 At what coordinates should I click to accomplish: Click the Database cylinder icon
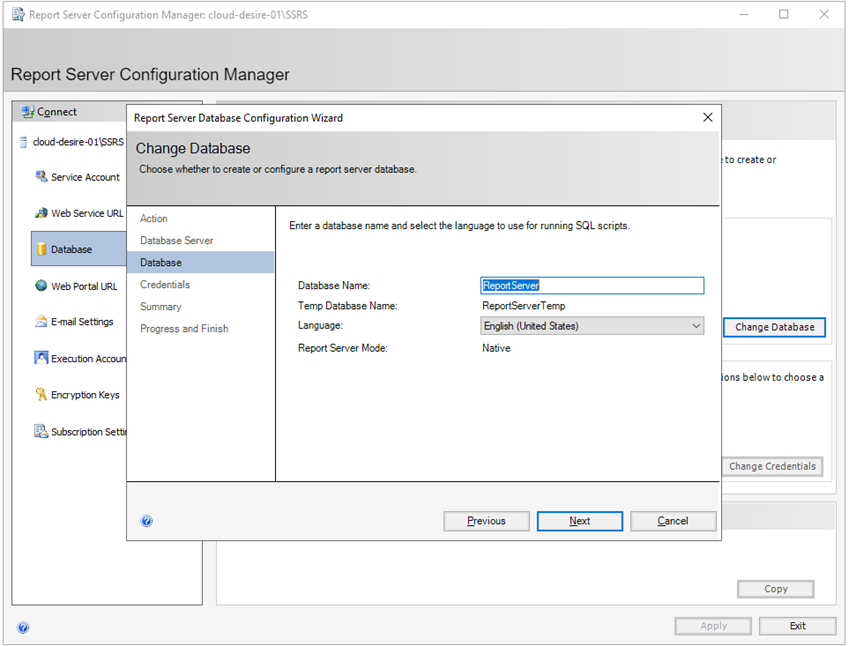click(x=42, y=249)
